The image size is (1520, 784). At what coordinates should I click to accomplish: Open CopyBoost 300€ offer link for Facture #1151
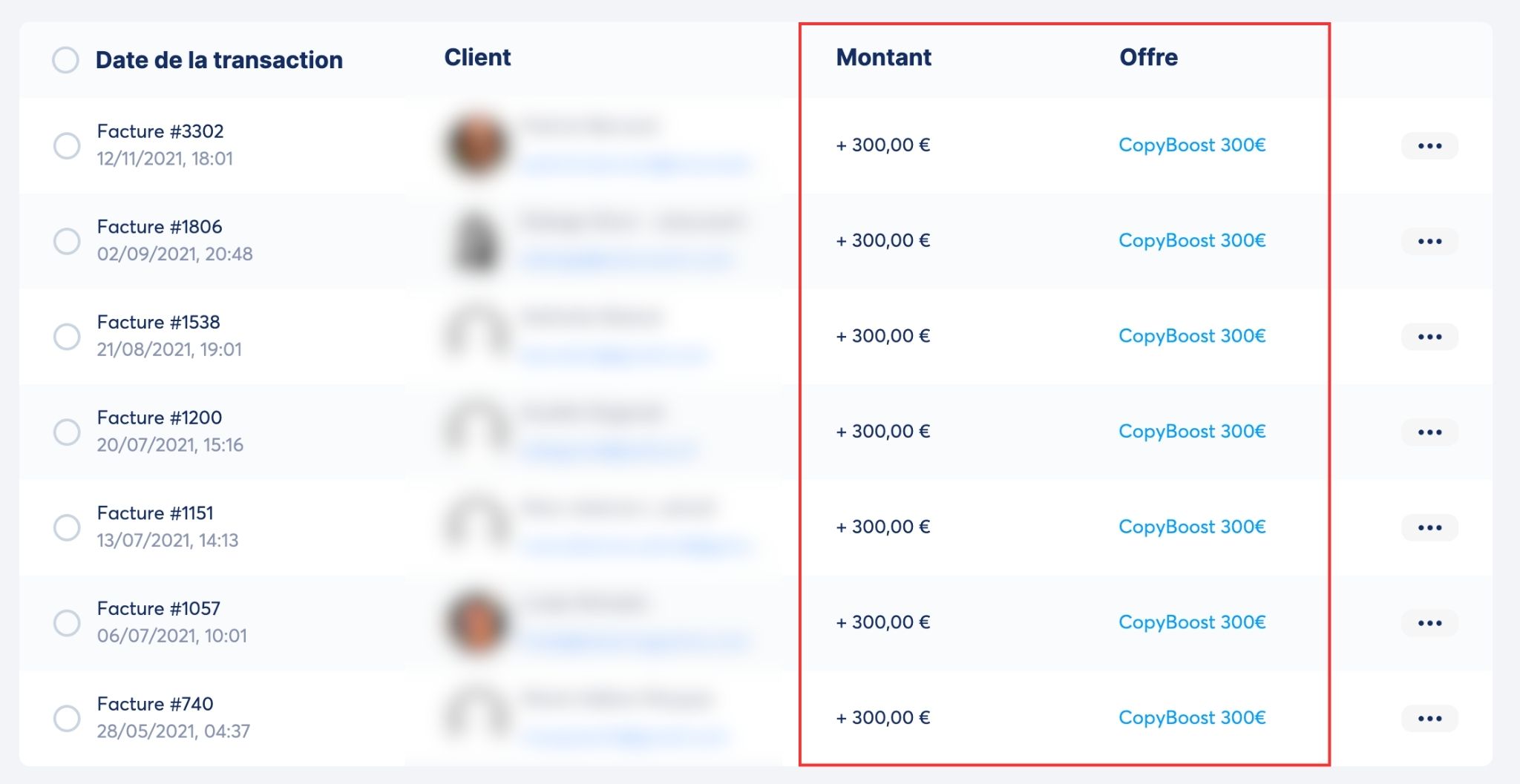[x=1192, y=527]
